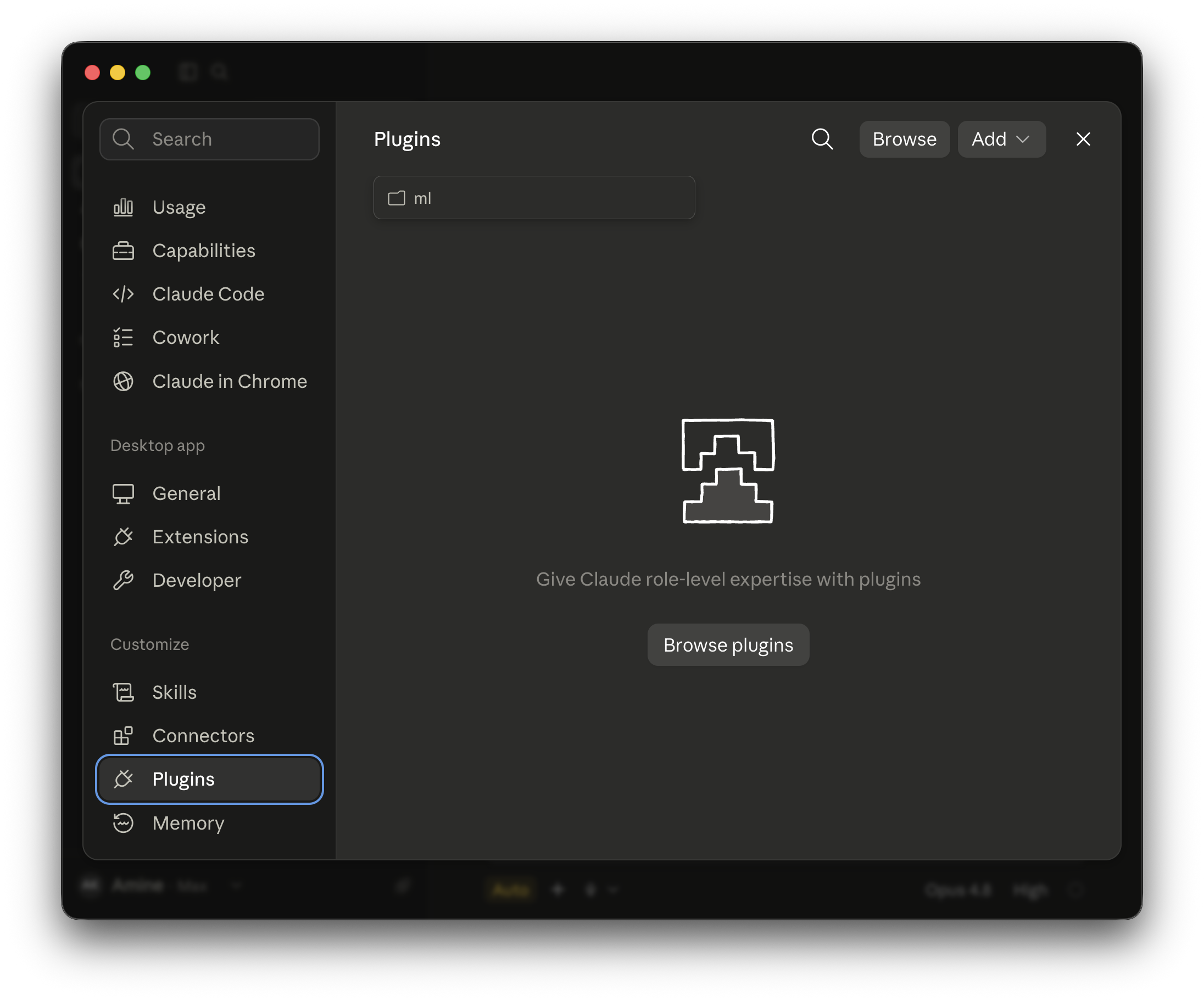Open the Developer section
Screen dimensions: 1204x1001
point(209,580)
